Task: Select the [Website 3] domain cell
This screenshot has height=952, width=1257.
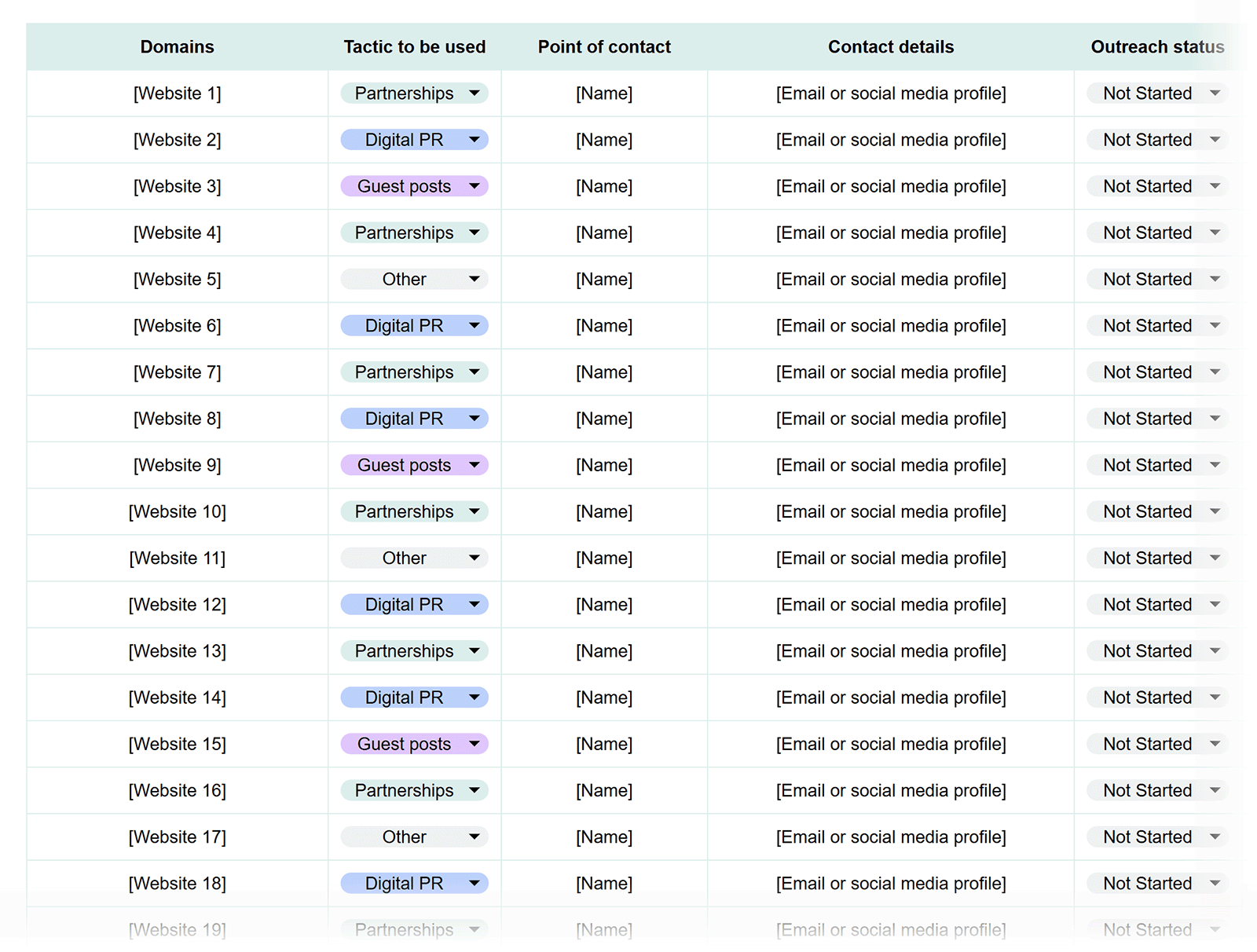Action: point(178,186)
